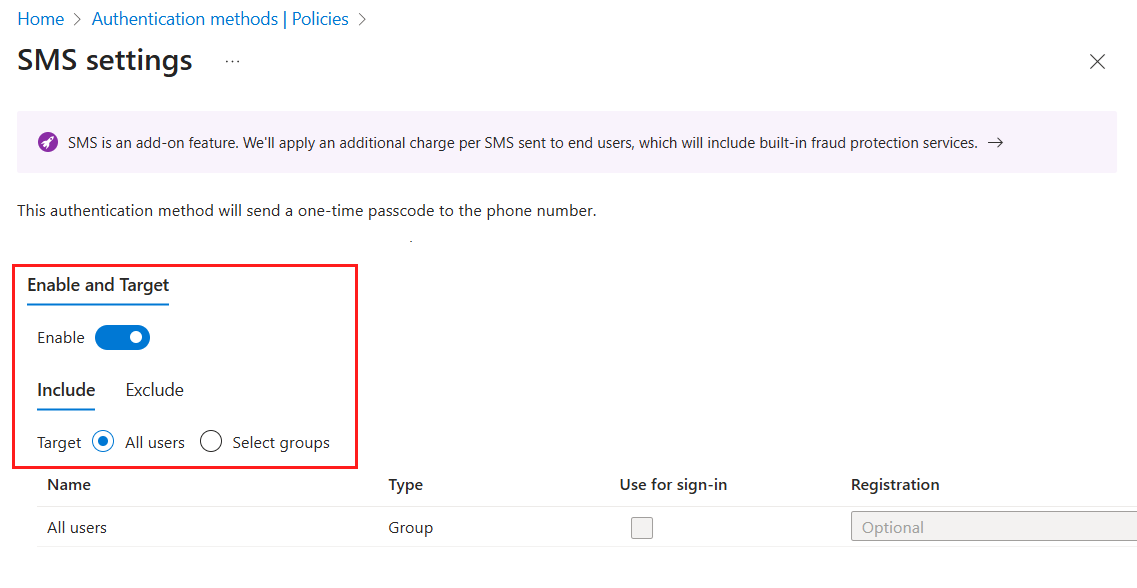Screen dimensions: 1137x588
Task: Click the Enable and Target section heading
Action: point(97,285)
